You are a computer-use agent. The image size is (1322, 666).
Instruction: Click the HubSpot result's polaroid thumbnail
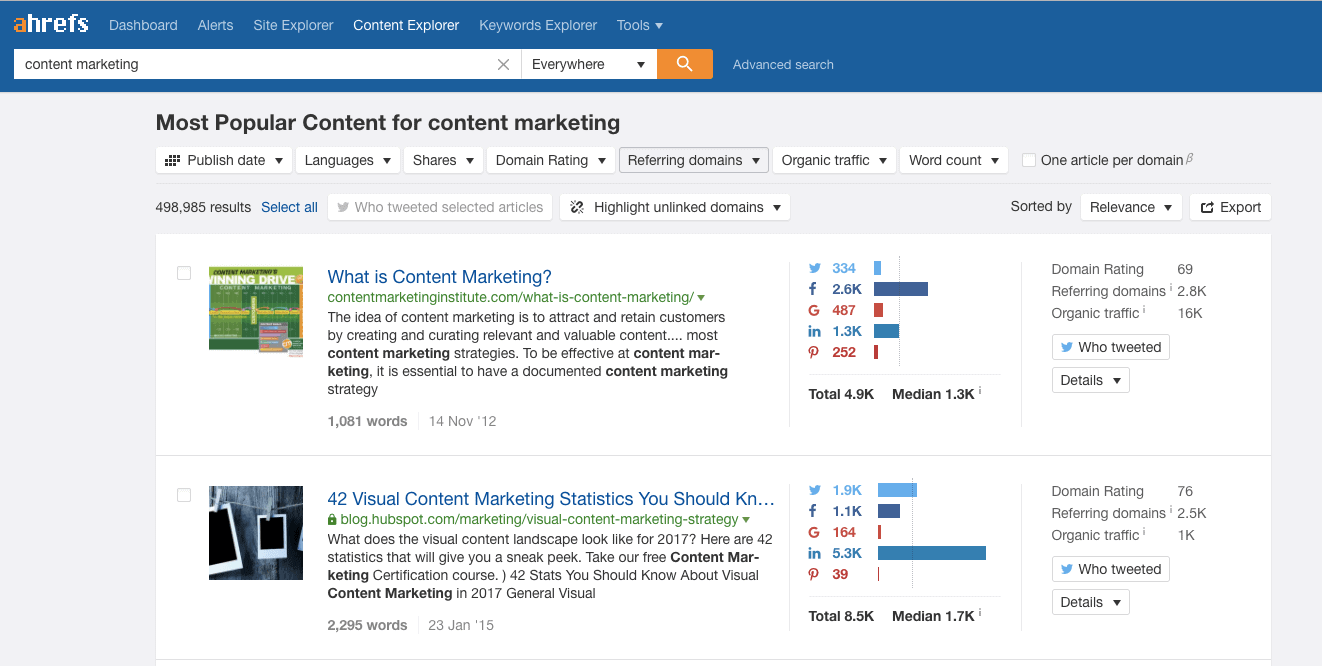pyautogui.click(x=256, y=533)
